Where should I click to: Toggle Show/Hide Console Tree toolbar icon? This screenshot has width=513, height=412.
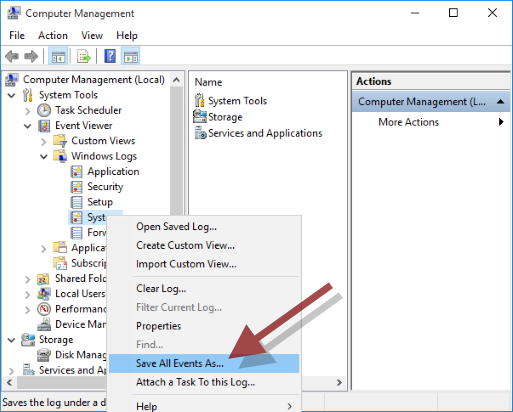58,56
